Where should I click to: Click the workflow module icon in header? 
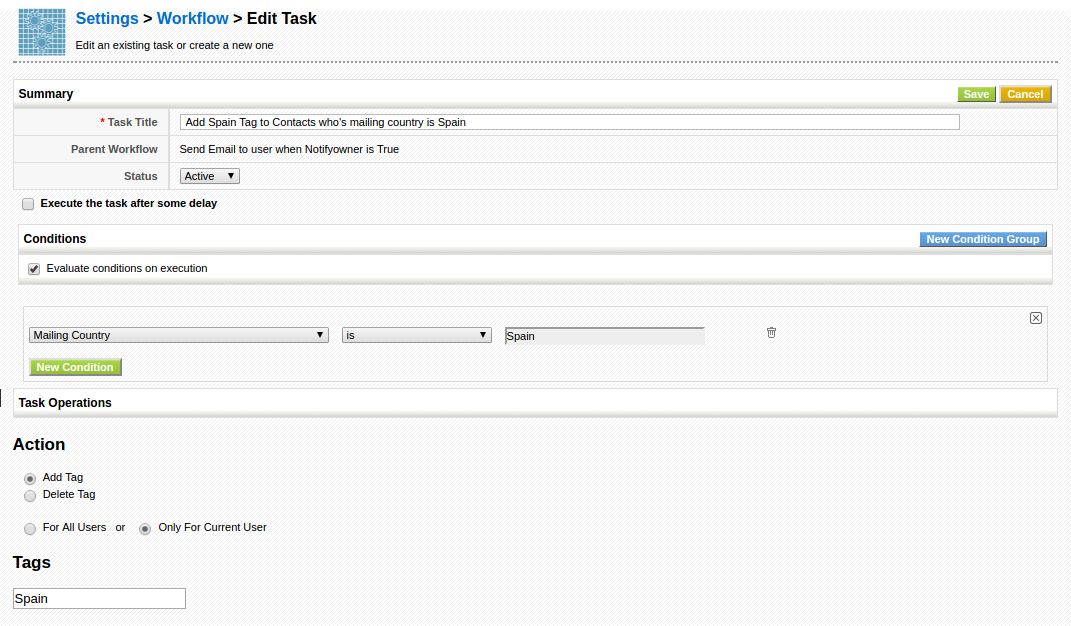(x=42, y=32)
